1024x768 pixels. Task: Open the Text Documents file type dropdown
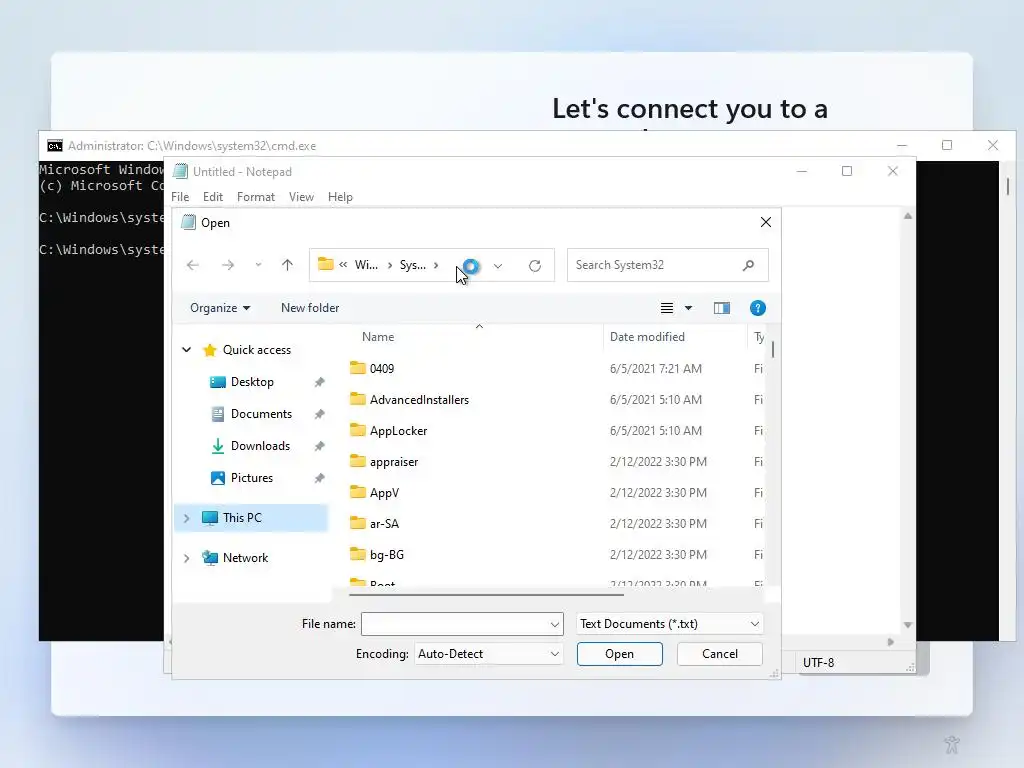tap(669, 624)
